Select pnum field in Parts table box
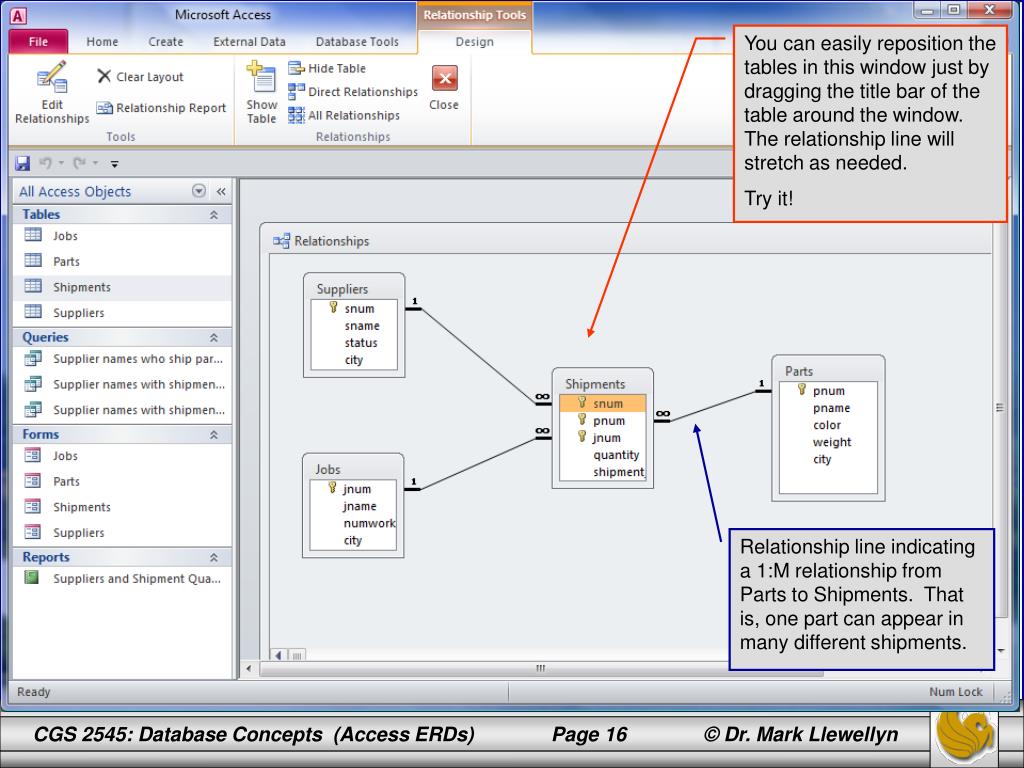This screenshot has height=768, width=1024. (828, 391)
